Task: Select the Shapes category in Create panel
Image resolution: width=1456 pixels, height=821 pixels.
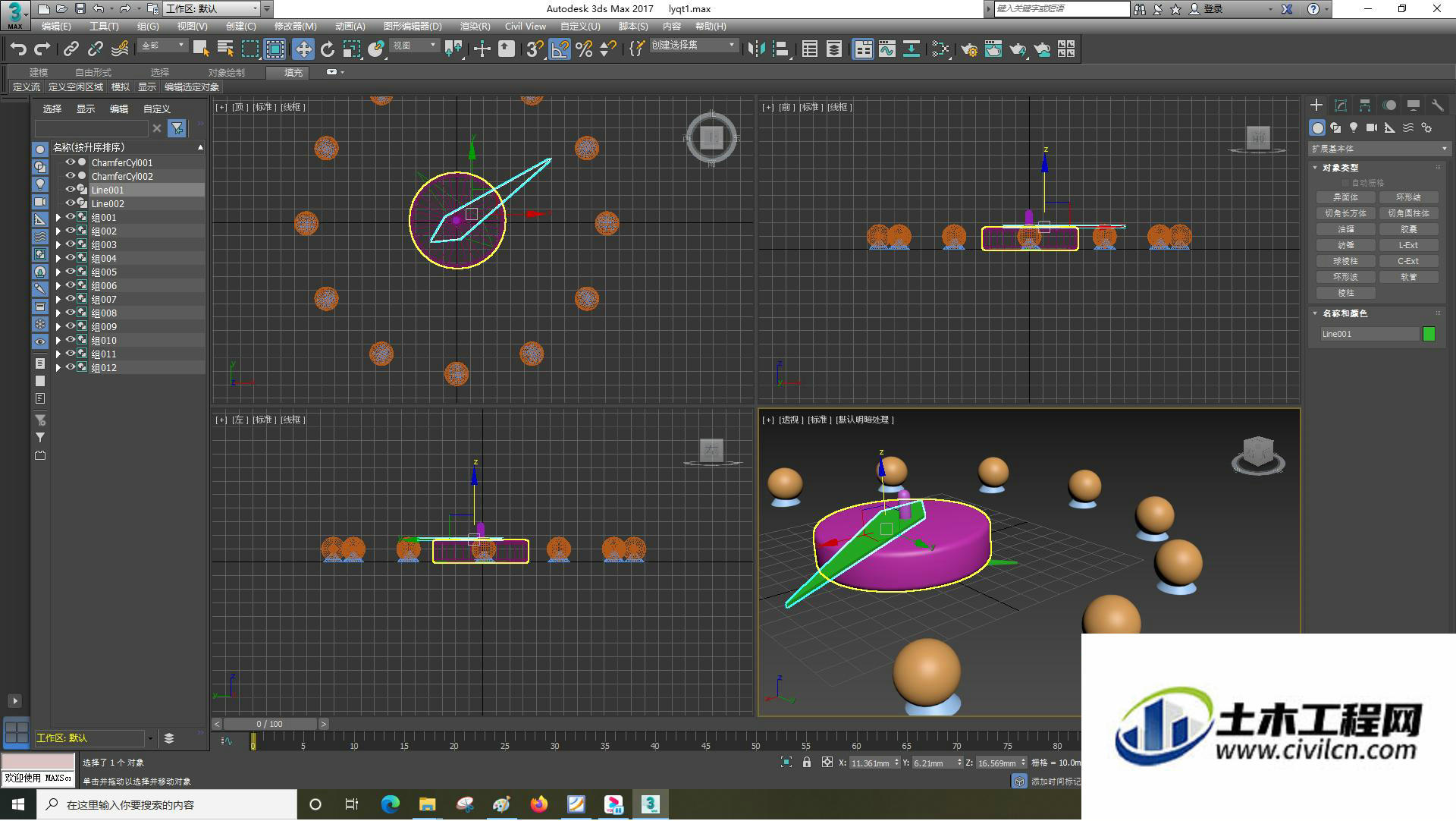Action: 1335,127
